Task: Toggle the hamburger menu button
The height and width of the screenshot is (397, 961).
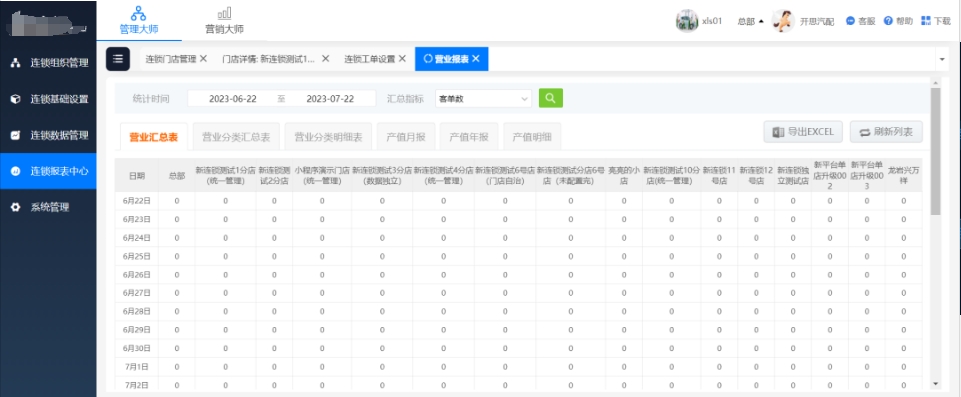Action: point(118,59)
